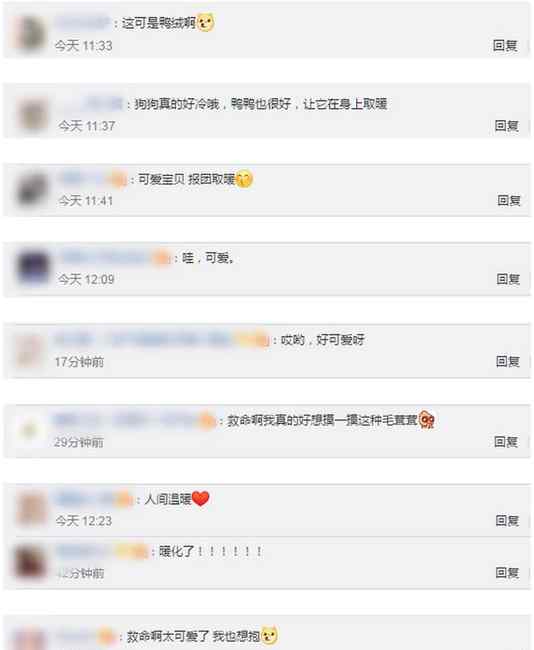The height and width of the screenshot is (650, 534).
Task: Click the yellow face emoji after 抱团取暖
Action: [x=244, y=179]
